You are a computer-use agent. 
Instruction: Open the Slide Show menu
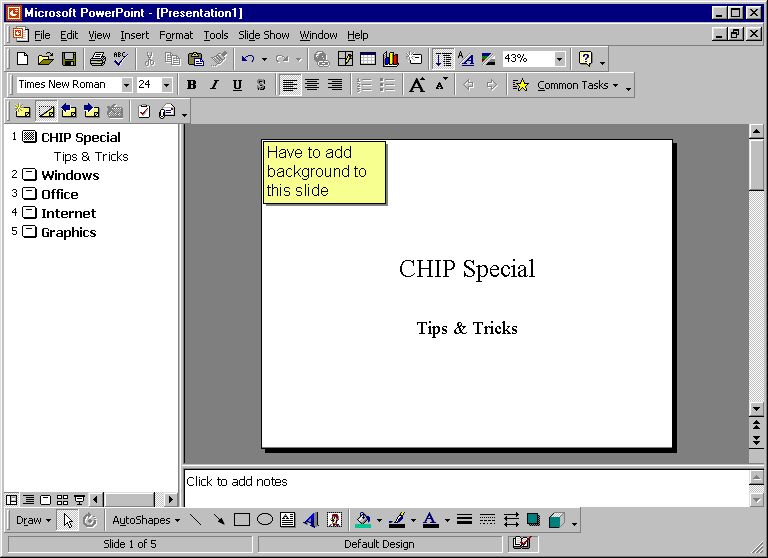(264, 35)
